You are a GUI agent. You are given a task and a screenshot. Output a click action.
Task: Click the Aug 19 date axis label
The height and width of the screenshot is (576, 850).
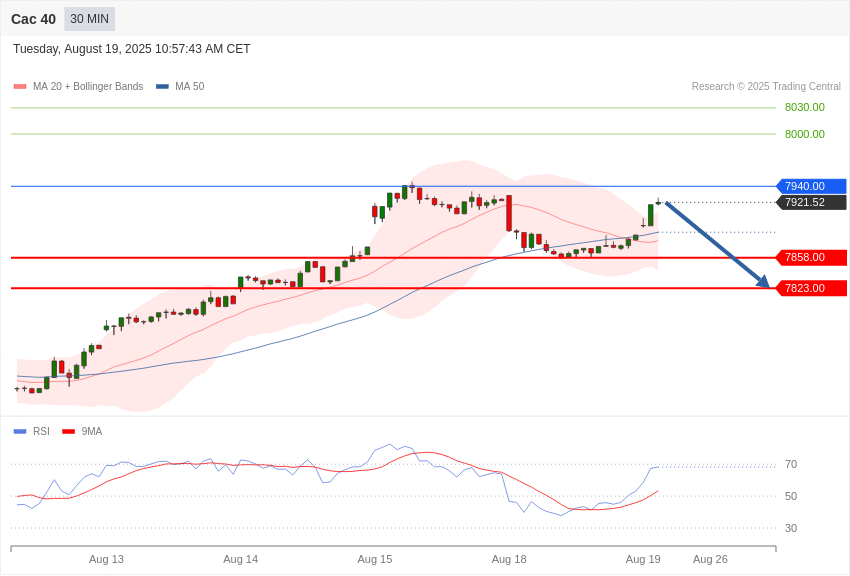pos(643,559)
